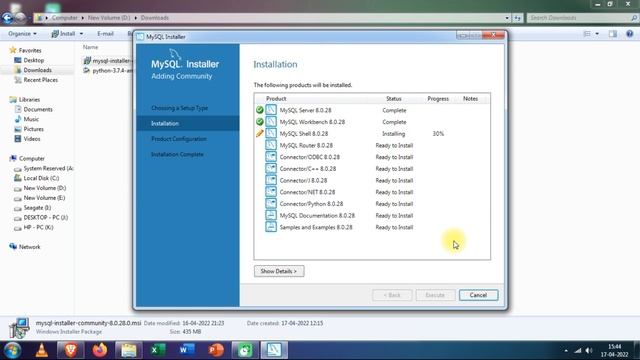Click the Connector/J 8.0.28 product icon
640x360 pixels.
point(271,180)
